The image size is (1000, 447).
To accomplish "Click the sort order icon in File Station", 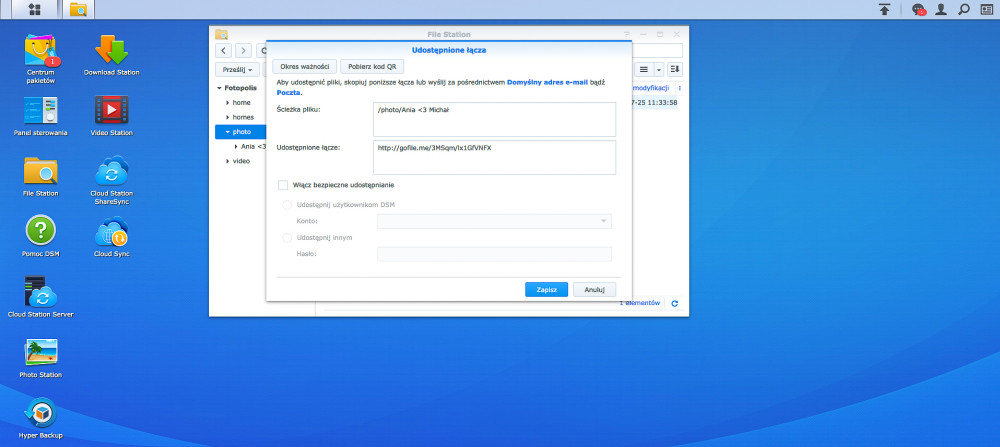I will (x=675, y=69).
